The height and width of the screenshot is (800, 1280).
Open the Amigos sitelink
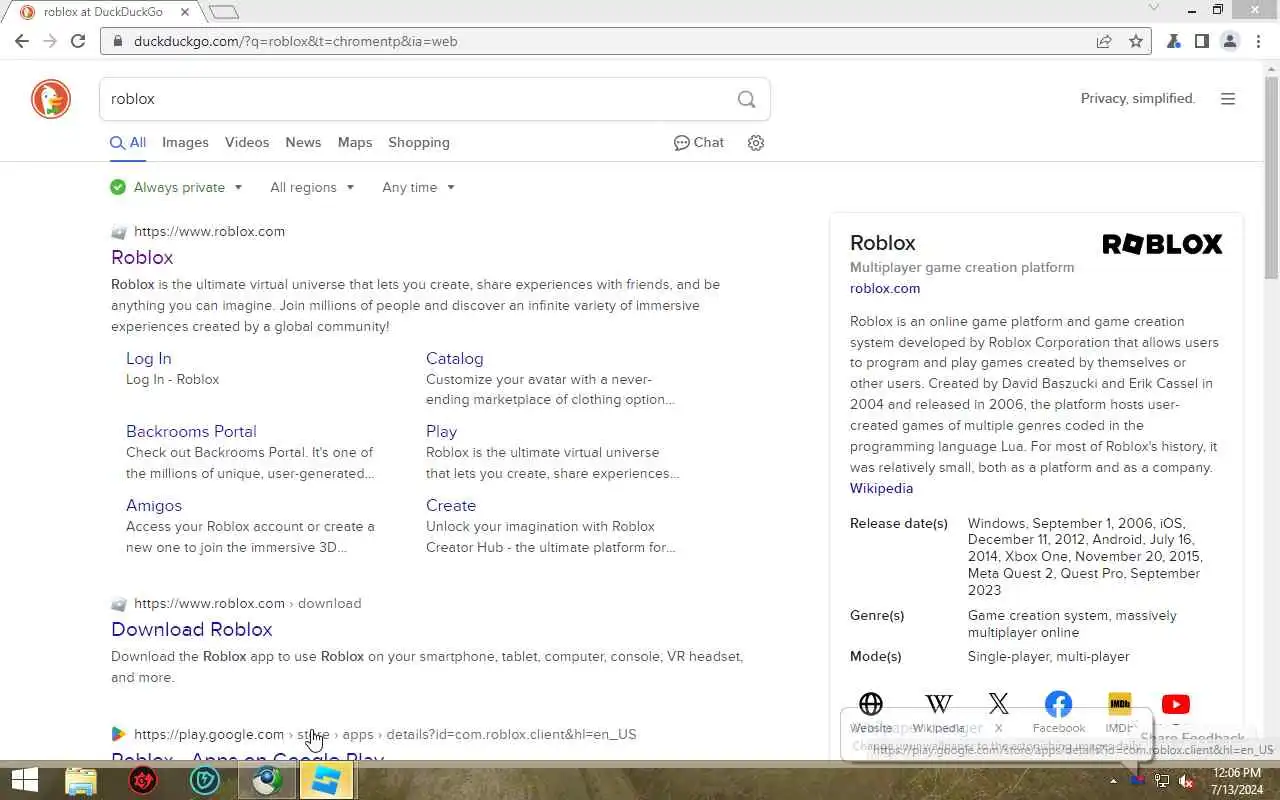coord(154,505)
